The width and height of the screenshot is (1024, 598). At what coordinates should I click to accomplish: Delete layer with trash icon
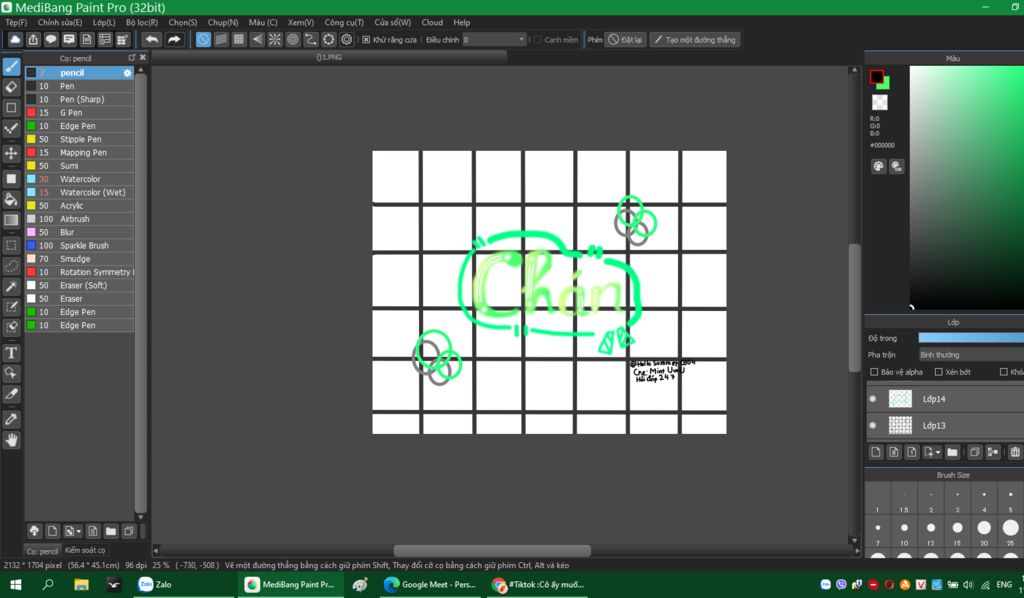click(1015, 452)
